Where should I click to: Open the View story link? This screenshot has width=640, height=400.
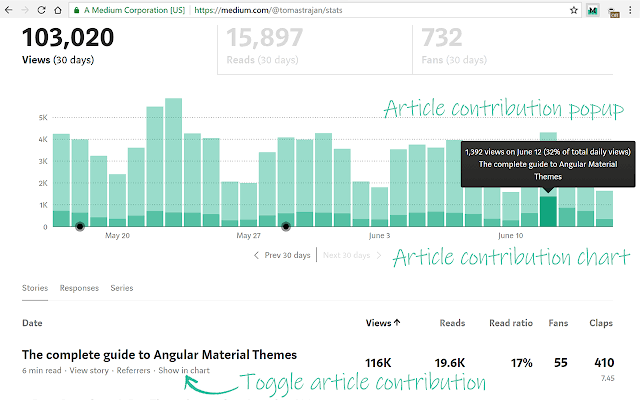tap(89, 370)
